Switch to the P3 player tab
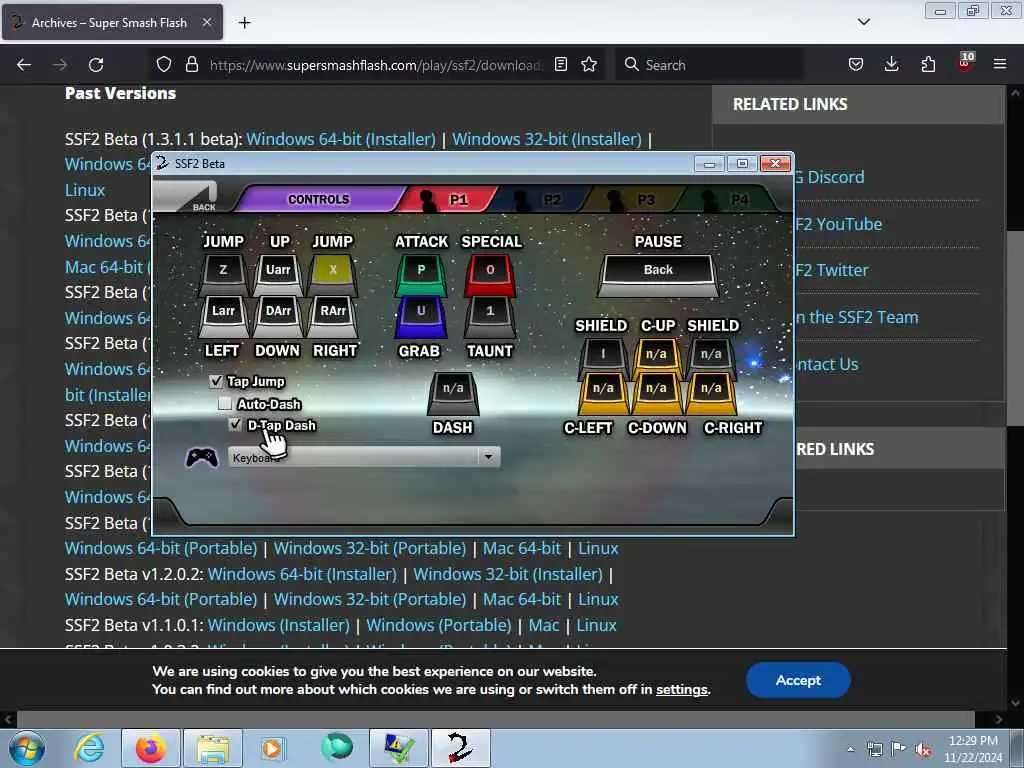This screenshot has width=1024, height=768. click(x=635, y=199)
